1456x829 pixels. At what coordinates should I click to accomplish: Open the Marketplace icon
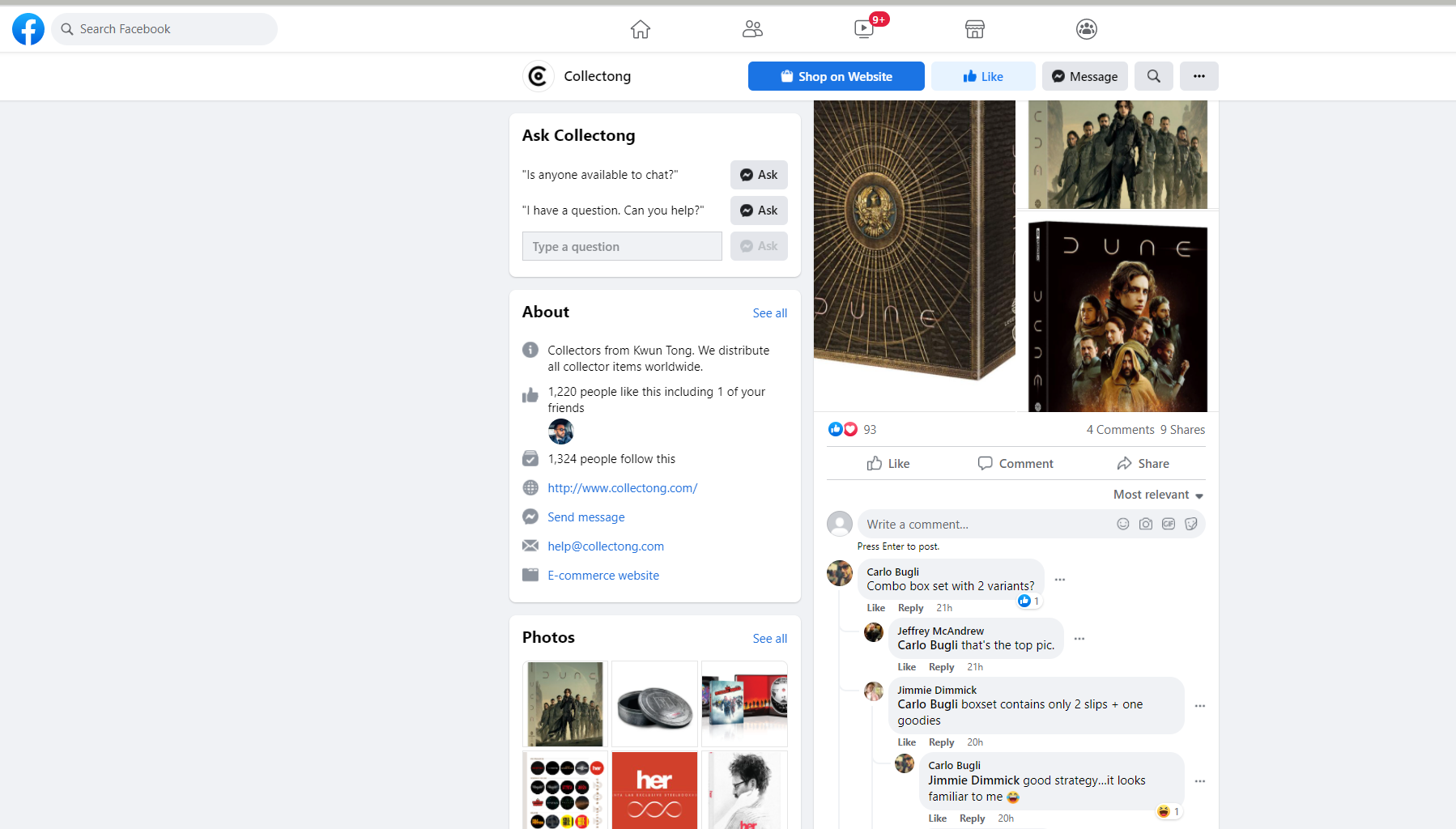point(975,29)
